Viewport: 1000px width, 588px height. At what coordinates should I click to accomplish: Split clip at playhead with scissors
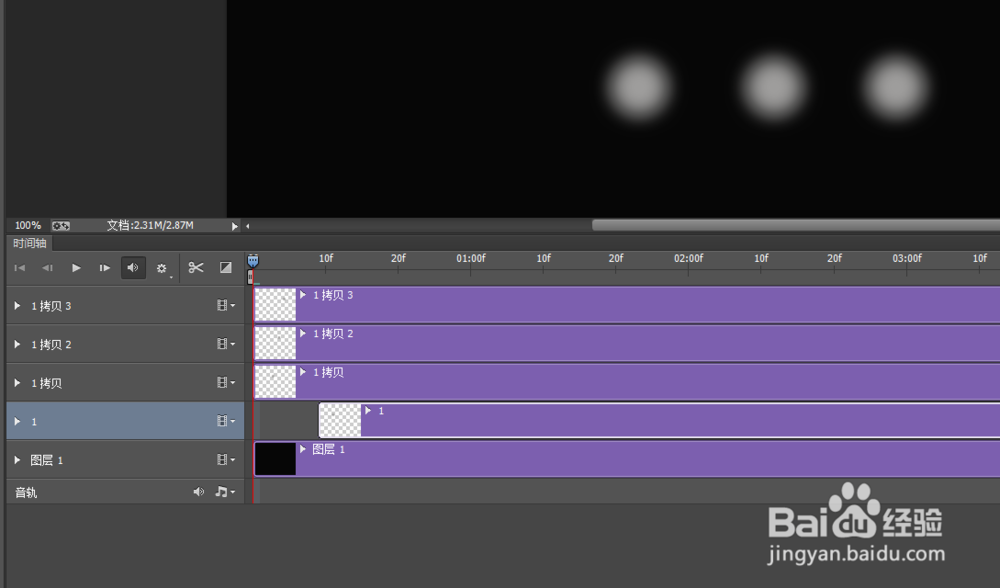[x=196, y=268]
